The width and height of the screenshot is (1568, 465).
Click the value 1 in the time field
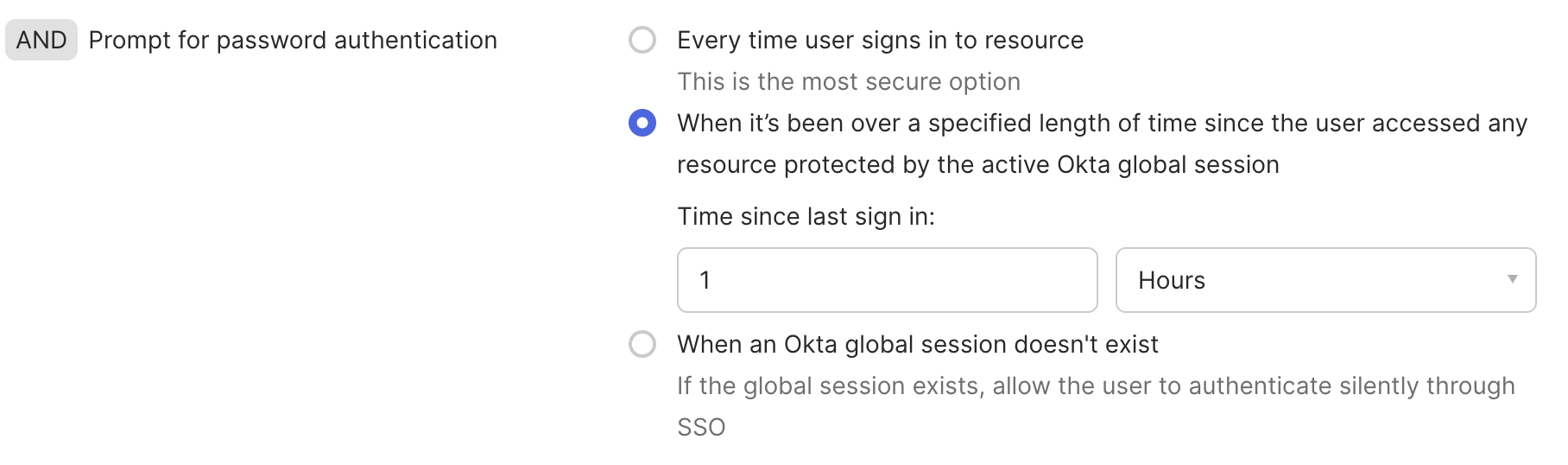pyautogui.click(x=705, y=280)
